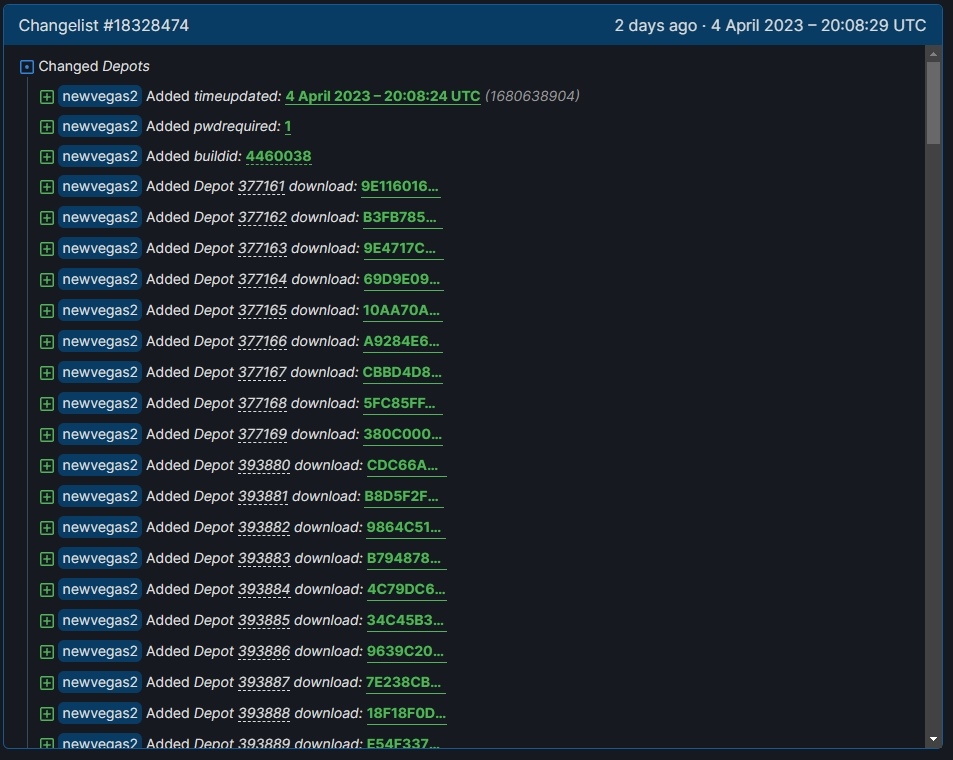Screen dimensions: 953x760
Task: Click newvegas2 branch tag on Depot 377167 row
Action: click(x=100, y=373)
